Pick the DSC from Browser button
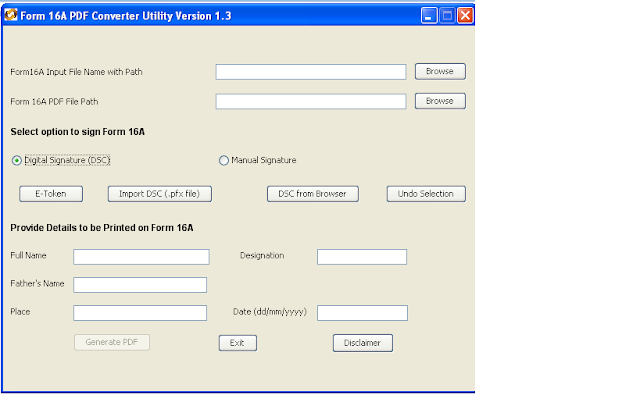 313,194
